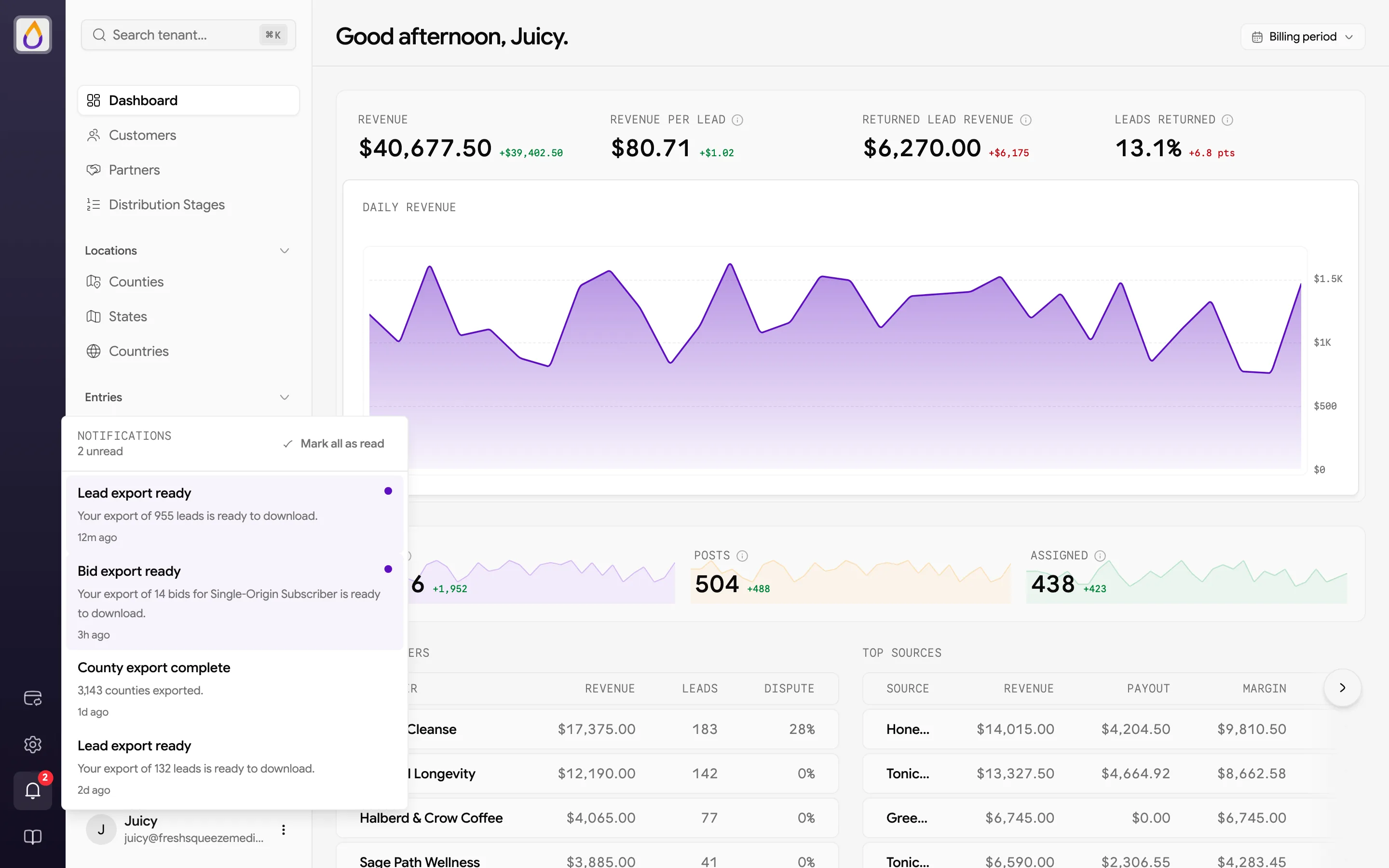This screenshot has height=868, width=1389.
Task: Click the J user avatar
Action: [101, 829]
